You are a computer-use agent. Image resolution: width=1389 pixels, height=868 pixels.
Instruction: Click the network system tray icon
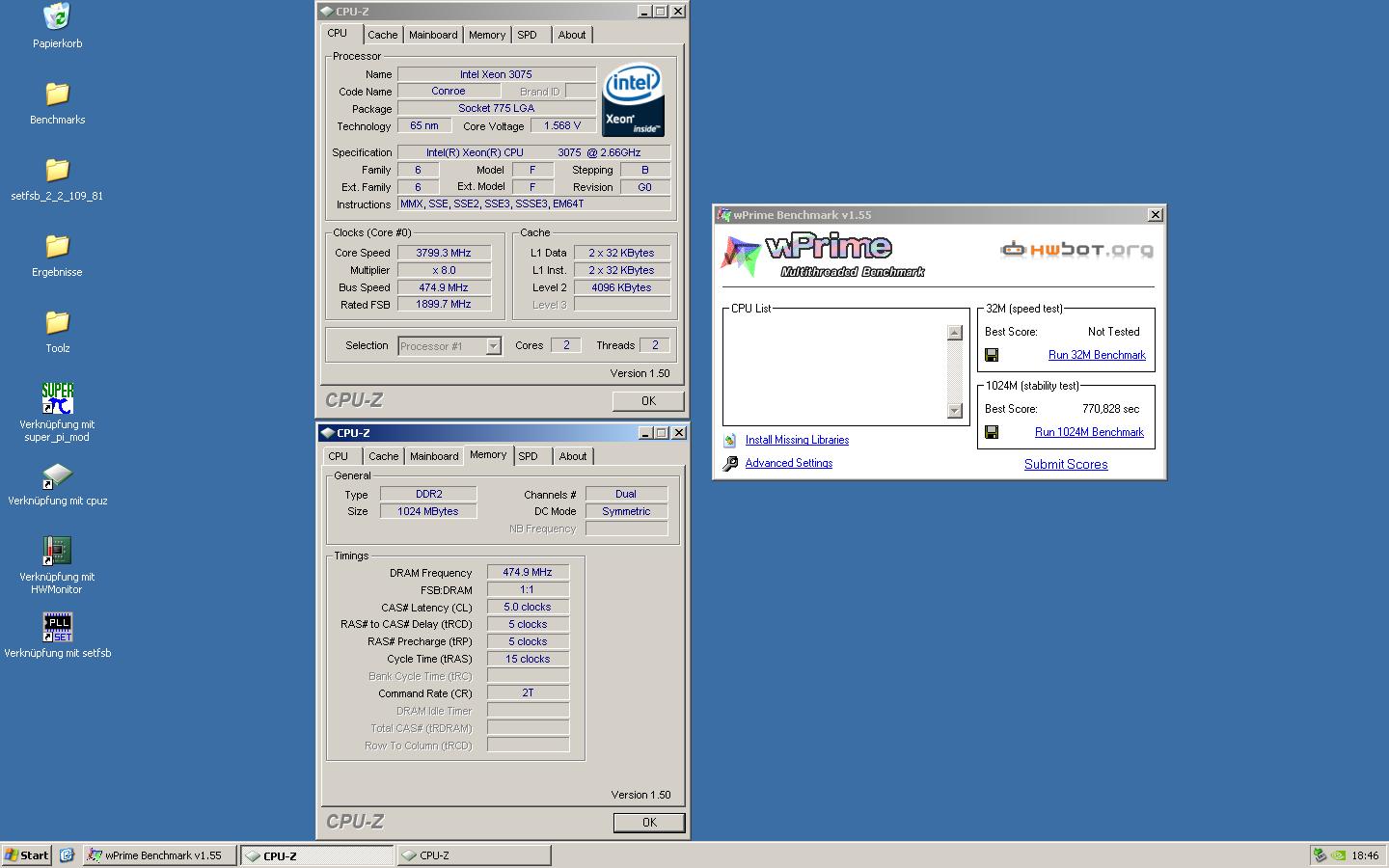[x=1320, y=855]
